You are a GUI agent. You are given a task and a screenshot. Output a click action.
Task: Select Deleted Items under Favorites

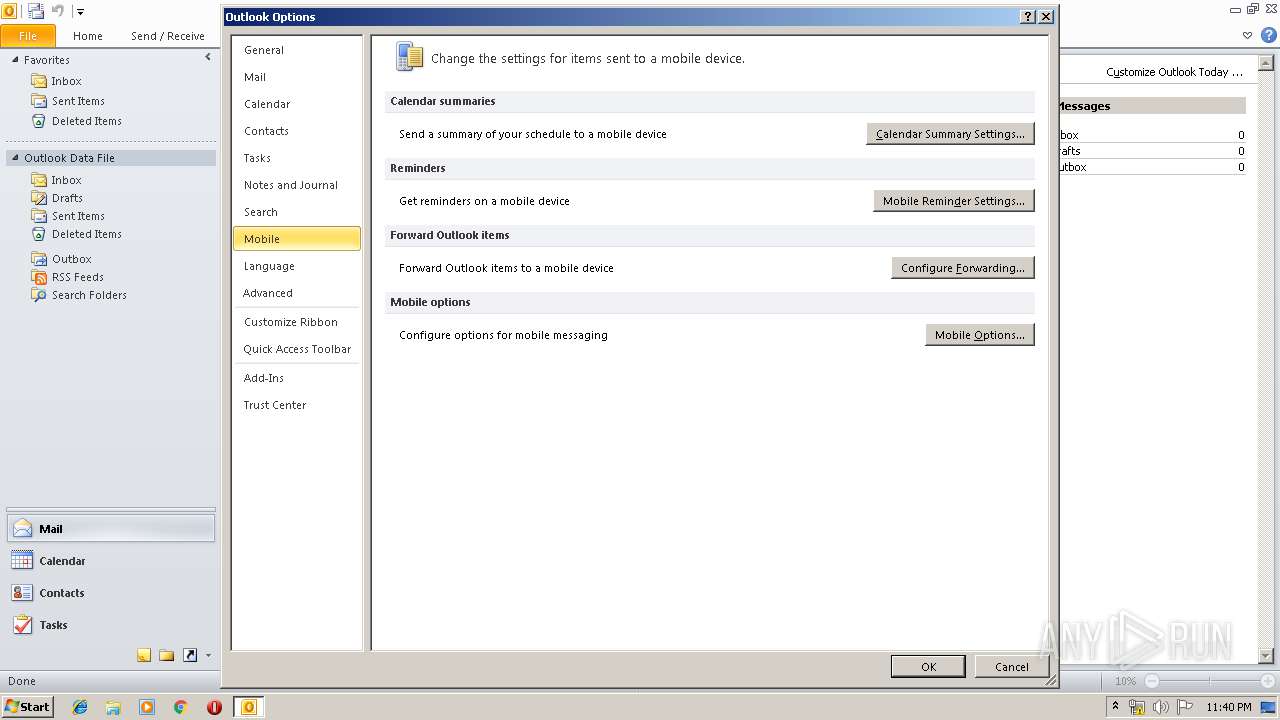pyautogui.click(x=87, y=121)
